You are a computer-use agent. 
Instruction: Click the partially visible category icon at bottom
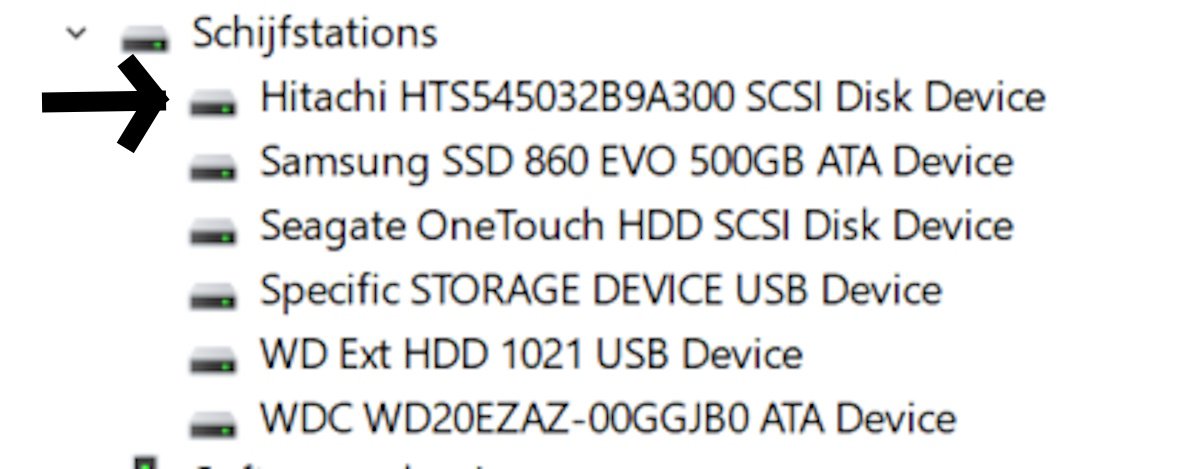pos(146,463)
